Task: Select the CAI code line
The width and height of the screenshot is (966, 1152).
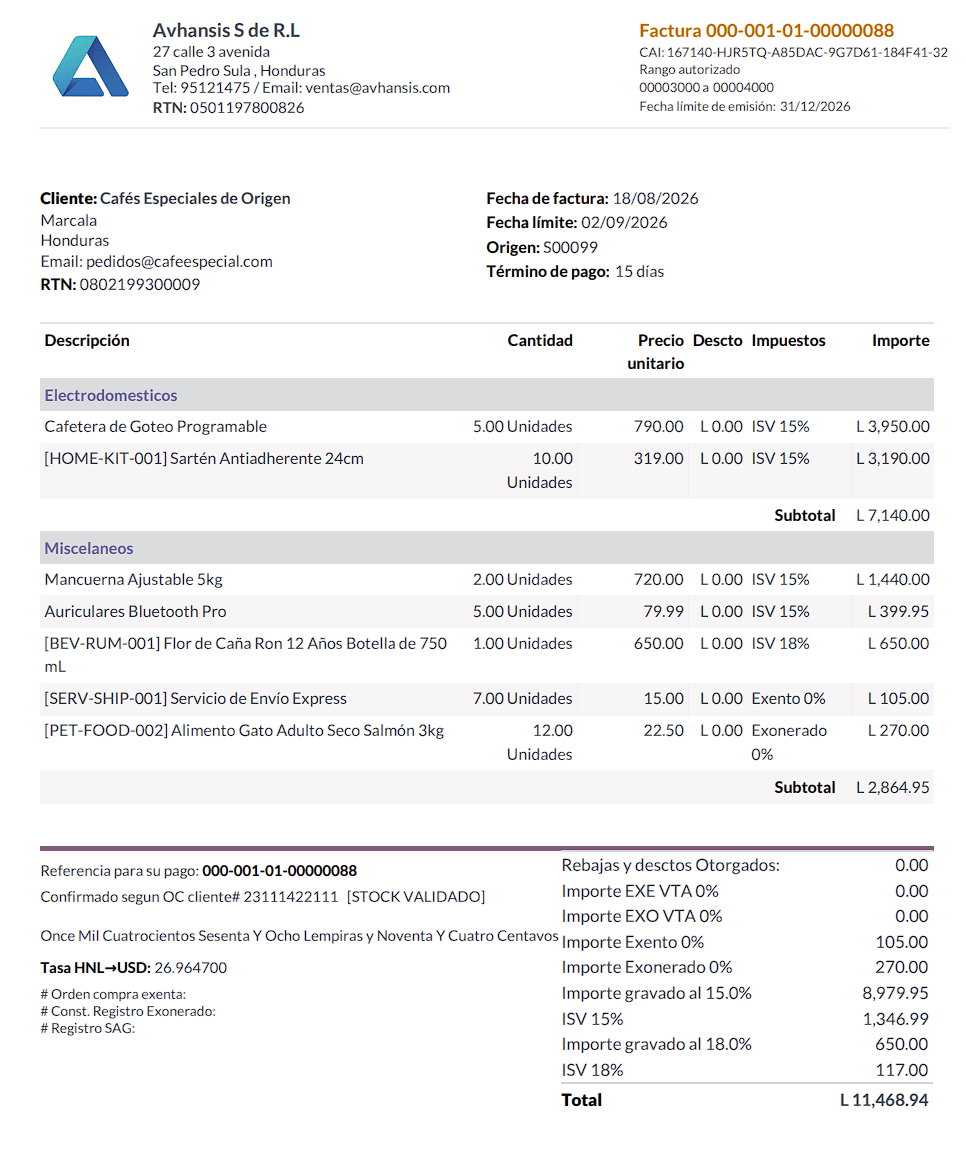Action: (793, 52)
